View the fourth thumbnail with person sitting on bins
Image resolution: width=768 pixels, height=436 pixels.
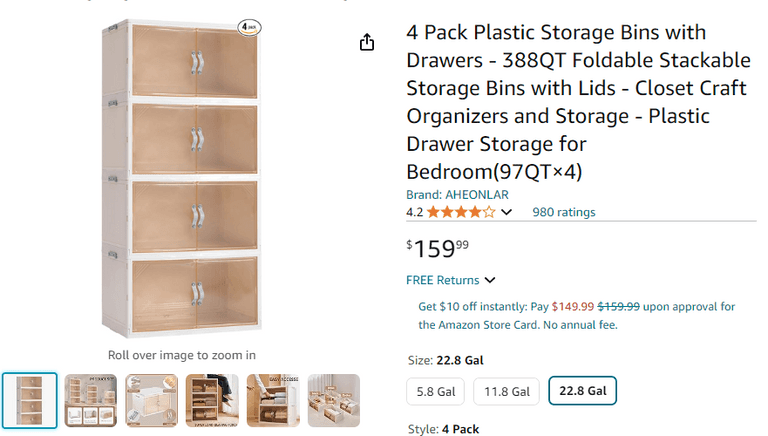[212, 401]
